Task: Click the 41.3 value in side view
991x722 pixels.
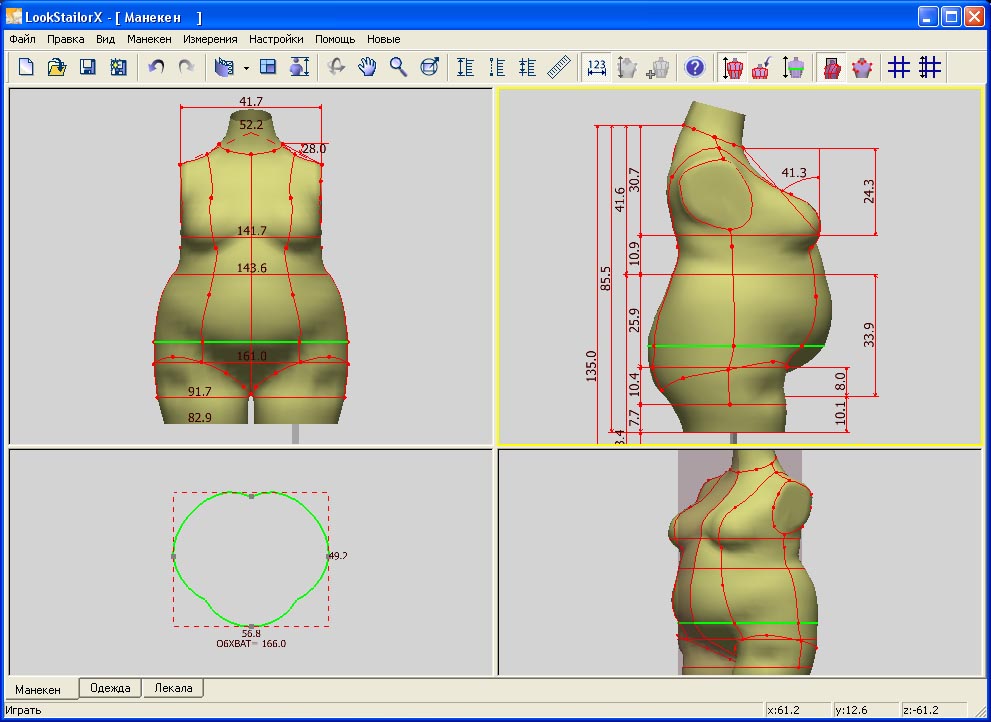Action: (794, 173)
